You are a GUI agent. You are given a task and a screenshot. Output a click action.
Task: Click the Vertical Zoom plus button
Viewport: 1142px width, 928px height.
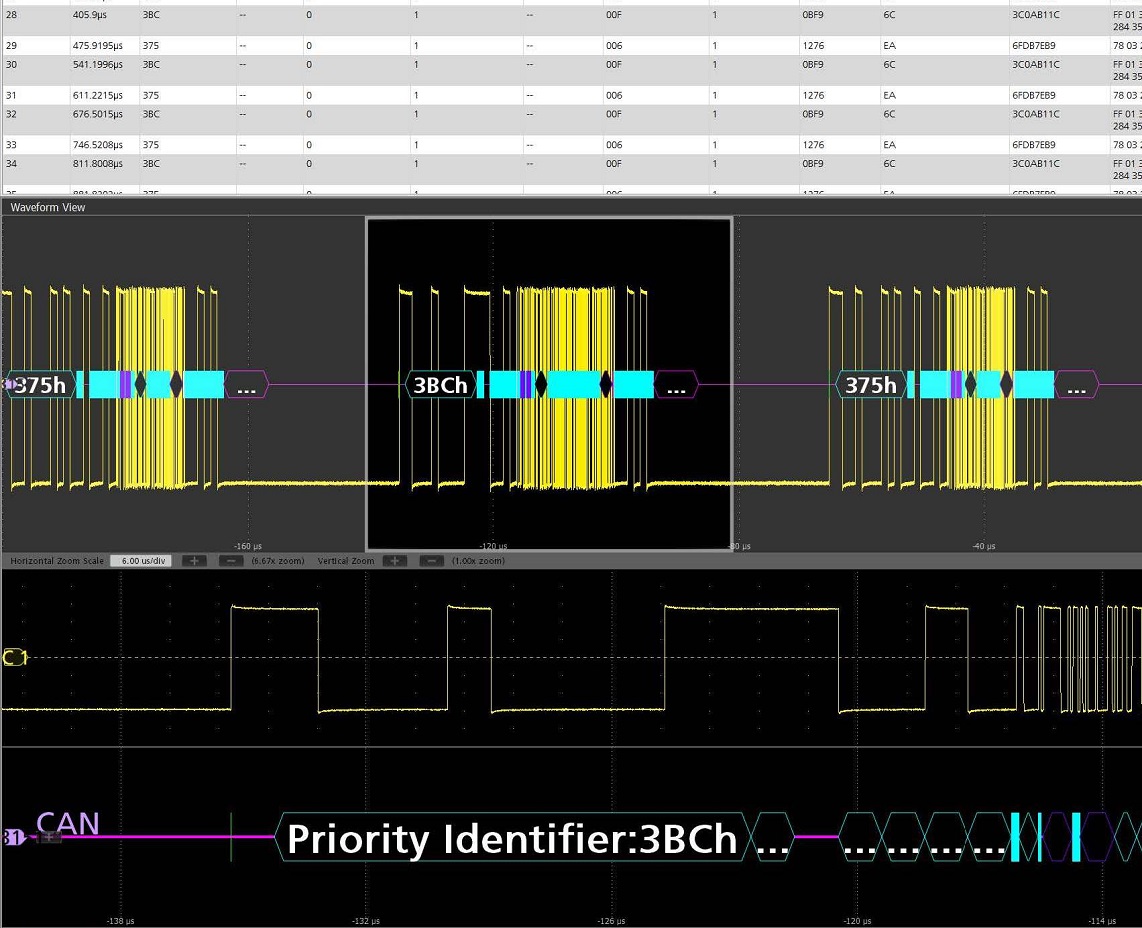coord(395,561)
